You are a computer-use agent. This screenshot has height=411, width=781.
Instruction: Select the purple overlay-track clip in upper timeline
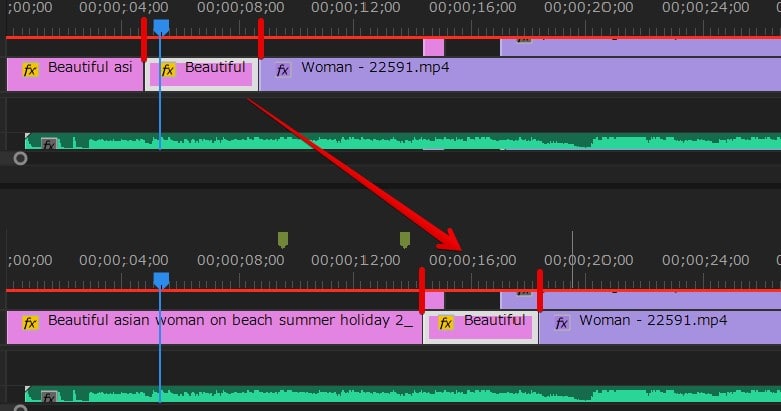click(x=640, y=48)
